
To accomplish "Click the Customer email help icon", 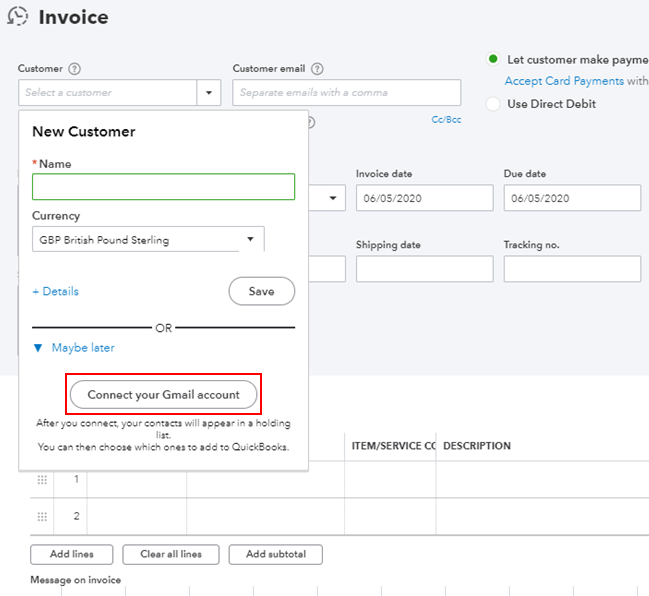I will click(x=317, y=69).
